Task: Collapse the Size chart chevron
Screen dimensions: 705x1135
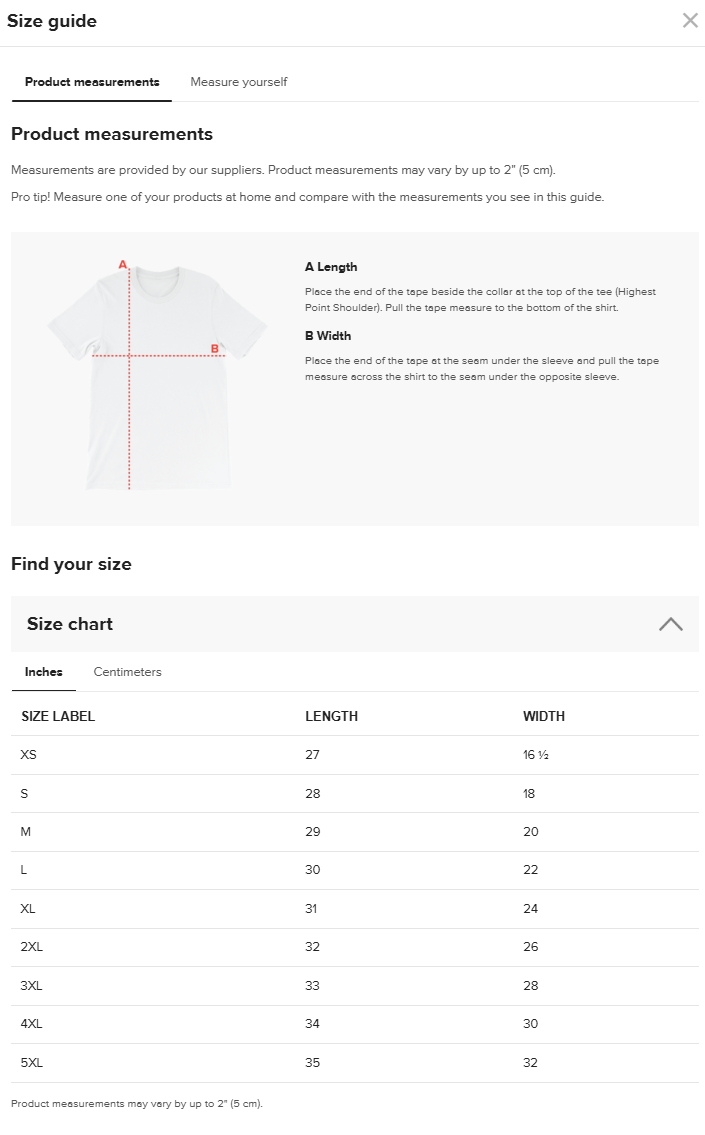Action: [671, 624]
